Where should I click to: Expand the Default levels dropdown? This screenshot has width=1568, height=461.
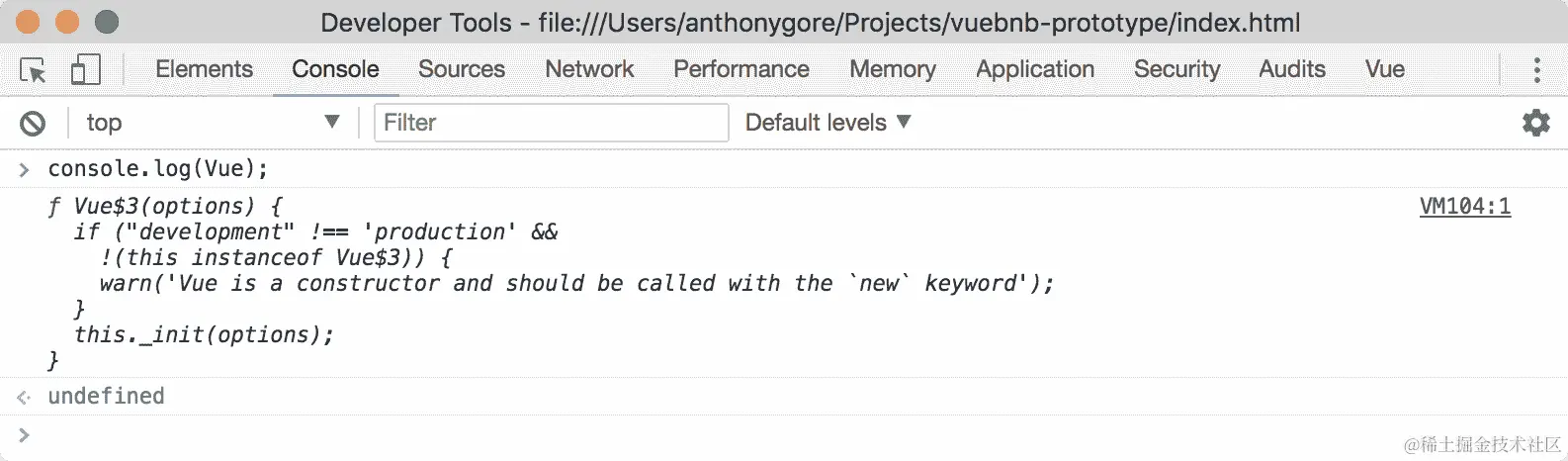pyautogui.click(x=828, y=123)
